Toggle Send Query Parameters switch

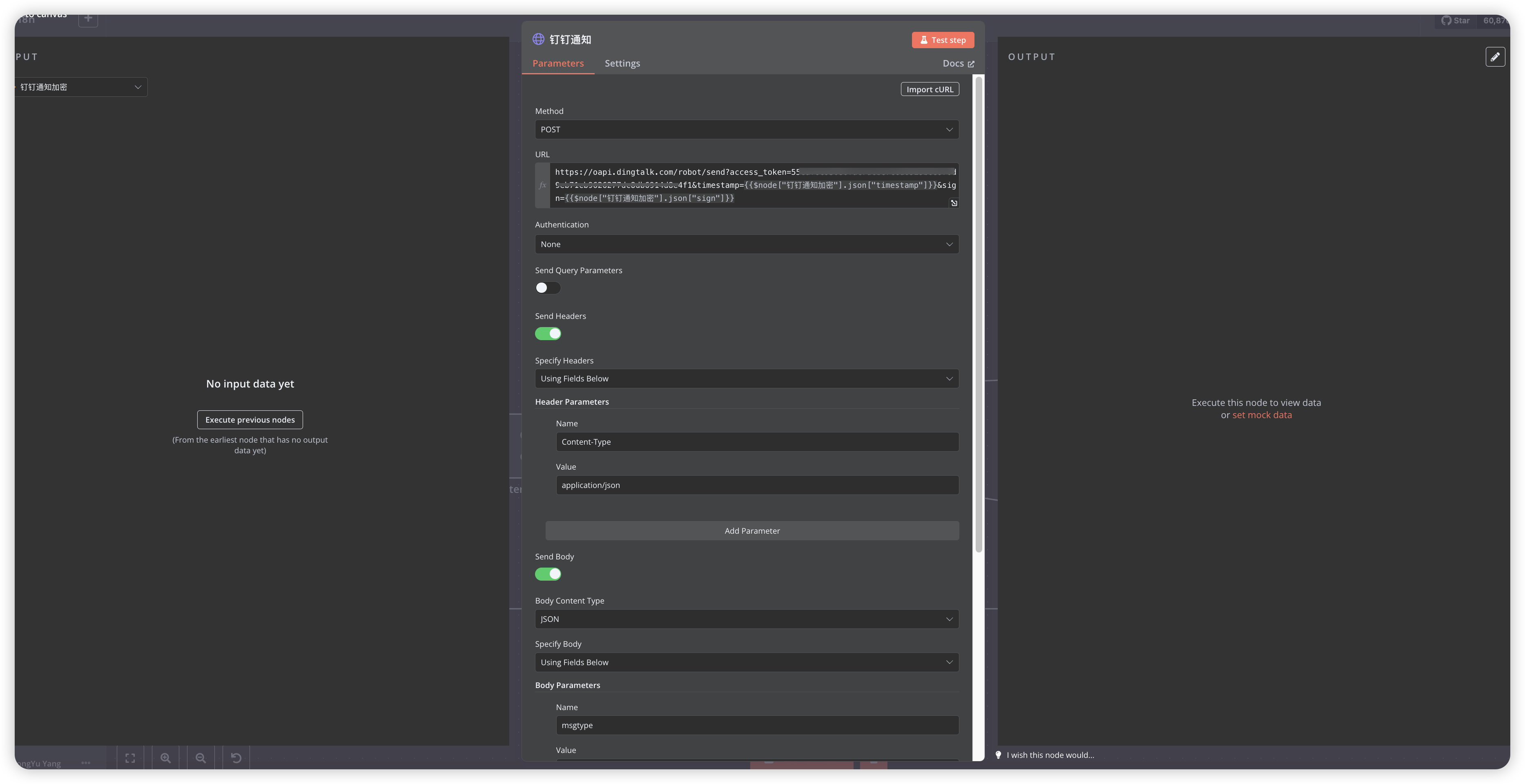(x=548, y=287)
